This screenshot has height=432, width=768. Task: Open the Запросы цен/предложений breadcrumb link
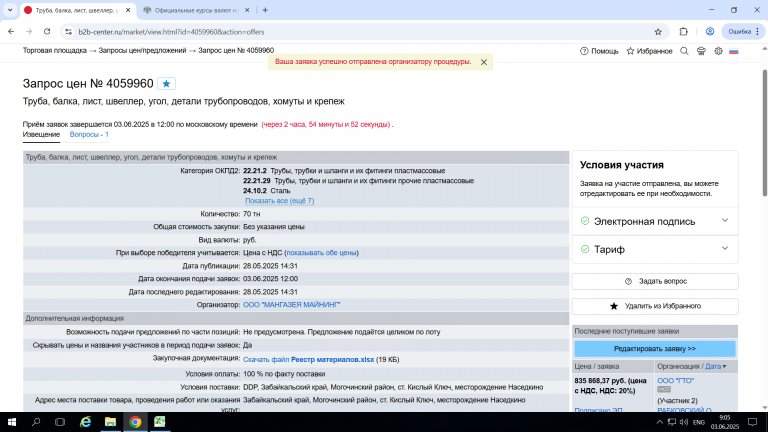click(143, 50)
